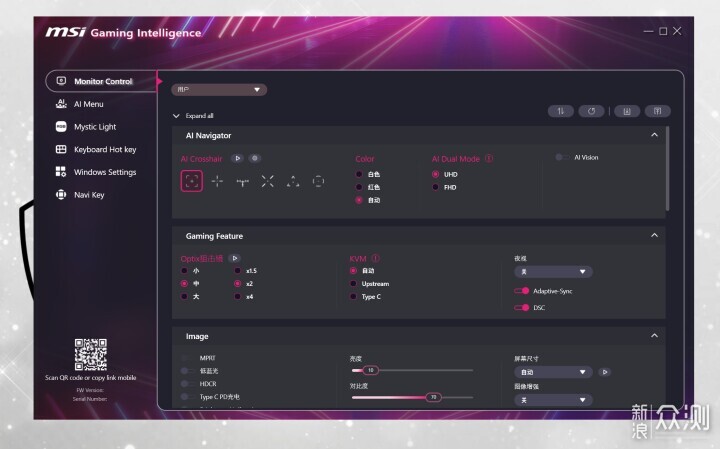Screen dimensions: 720x449
Task: Select 自动 crosshair color option
Action: click(x=359, y=200)
